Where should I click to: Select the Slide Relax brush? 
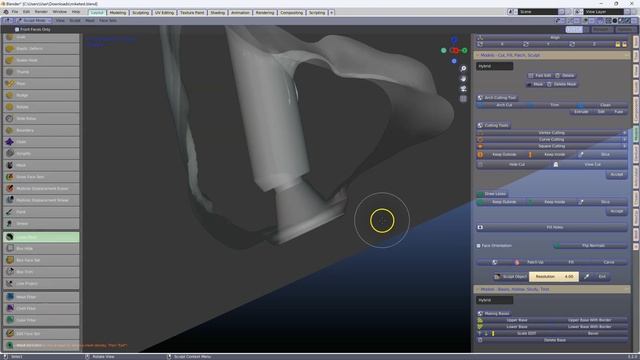41,118
